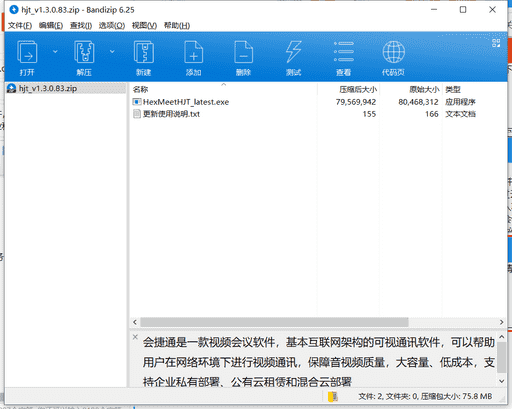Maximize the Bandizip window

463,10
